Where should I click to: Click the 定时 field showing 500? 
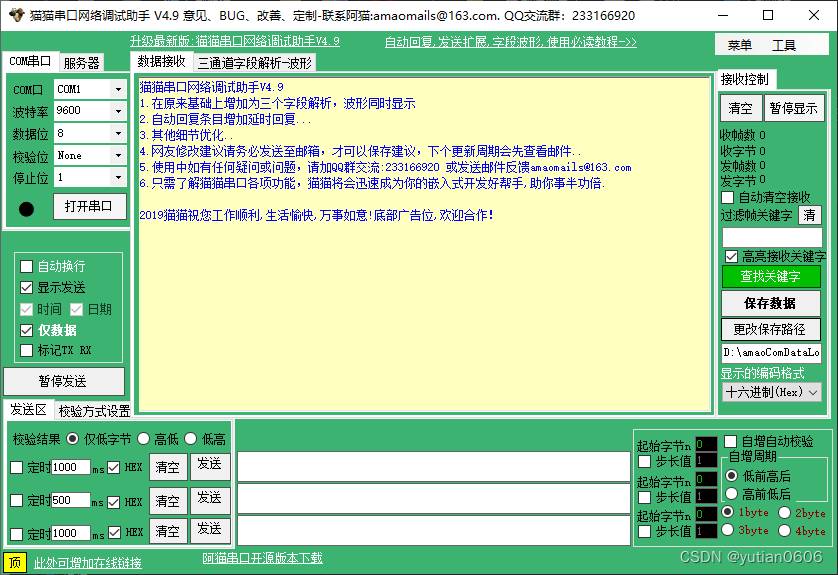(x=71, y=500)
